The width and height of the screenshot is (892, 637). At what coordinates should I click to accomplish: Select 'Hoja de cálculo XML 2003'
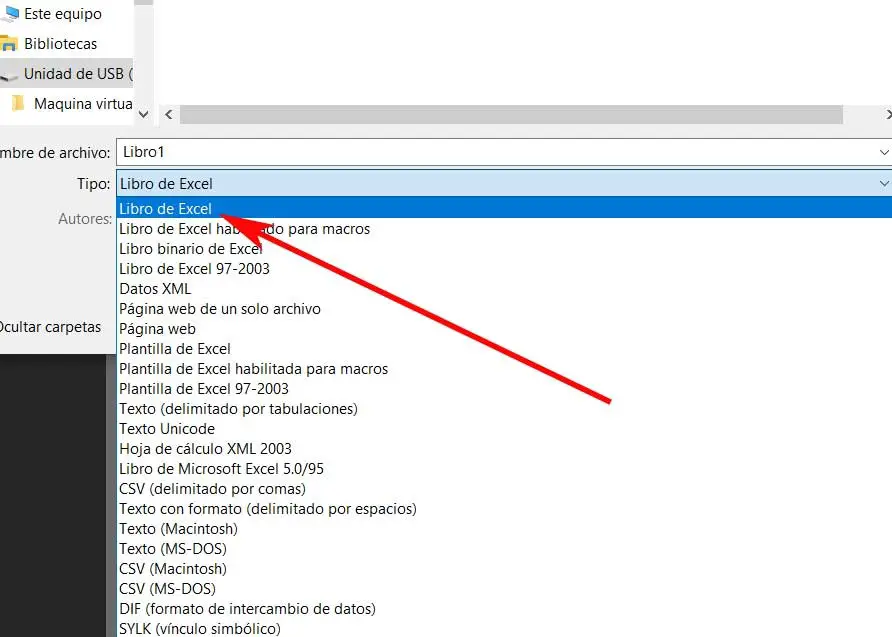tap(205, 449)
